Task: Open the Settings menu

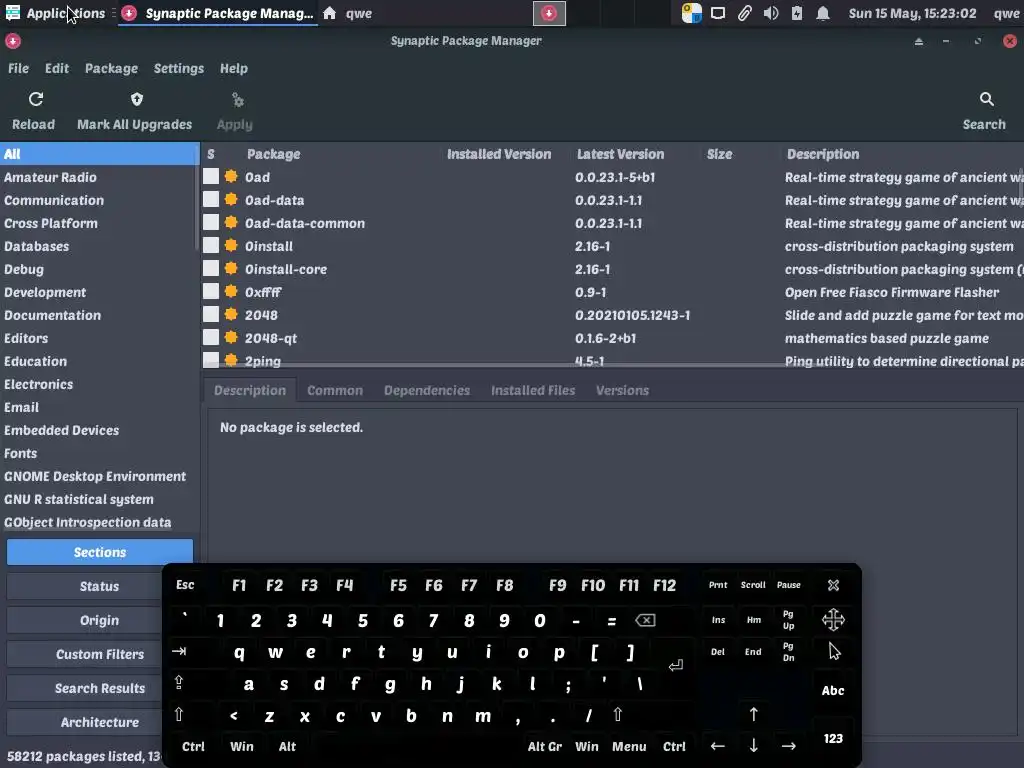Action: tap(178, 68)
